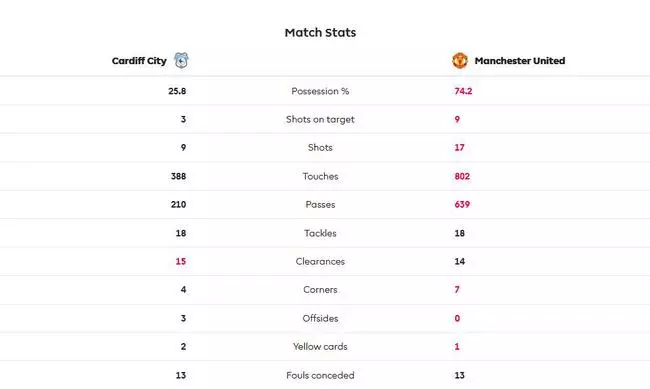Screen dimensions: 650x389
Task: Select the Cardiff City team name
Action: coord(139,61)
